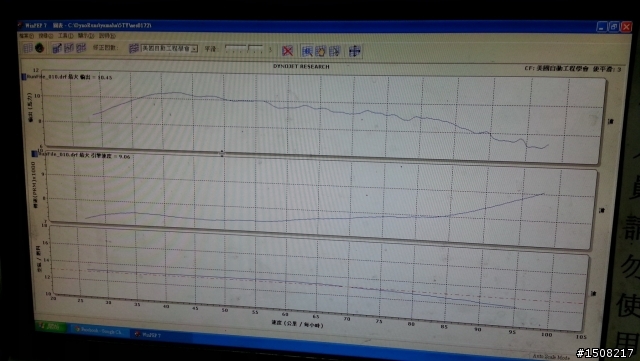Click the correction factor icon beside dropdown

click(133, 49)
